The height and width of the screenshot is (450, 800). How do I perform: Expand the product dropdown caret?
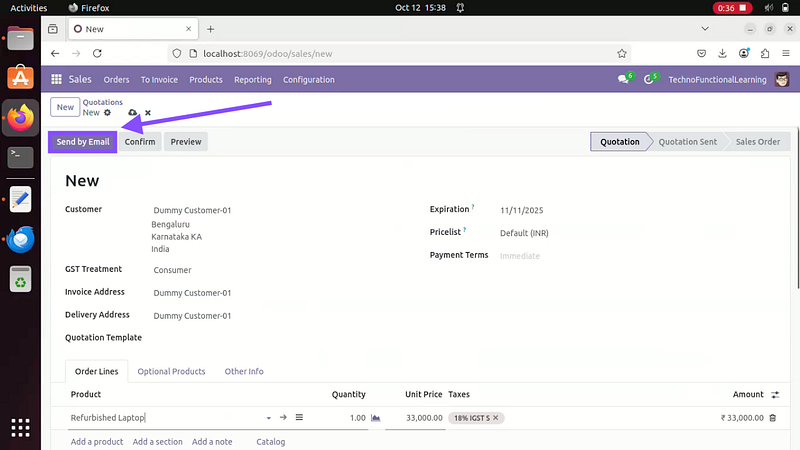(x=268, y=418)
